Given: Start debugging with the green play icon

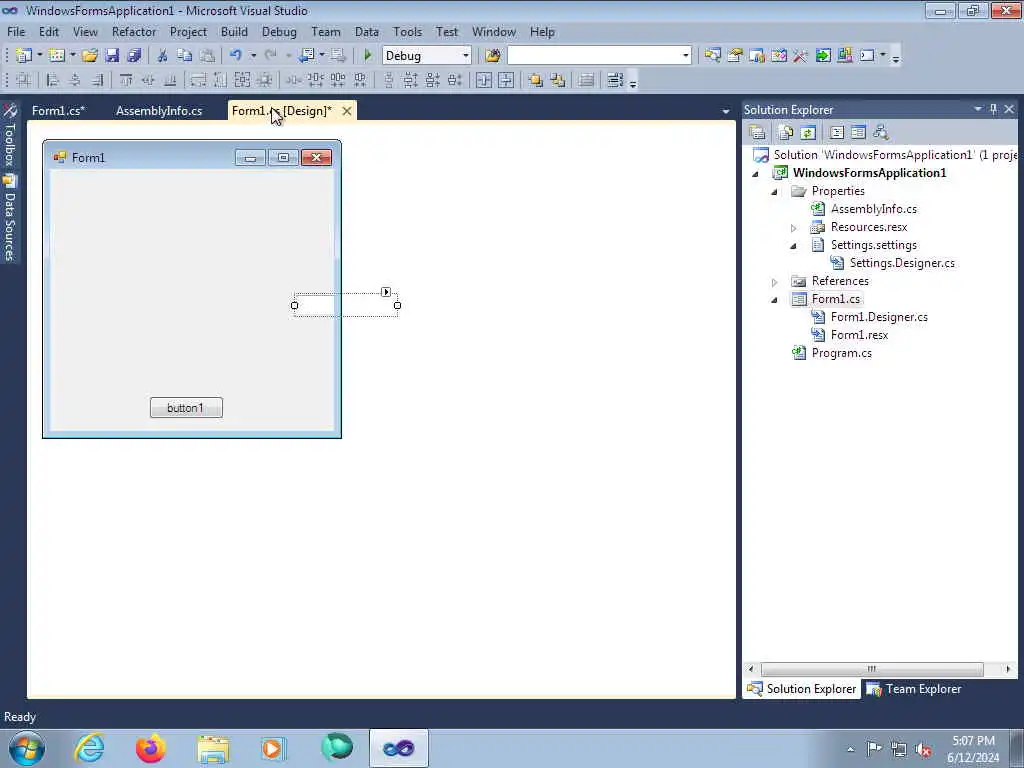Looking at the screenshot, I should 368,56.
